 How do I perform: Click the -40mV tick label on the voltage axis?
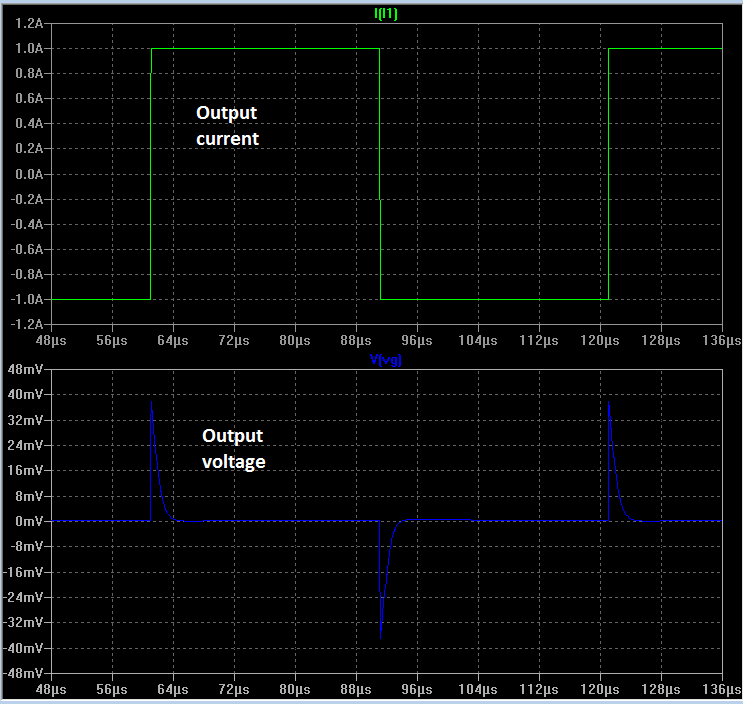[23, 648]
